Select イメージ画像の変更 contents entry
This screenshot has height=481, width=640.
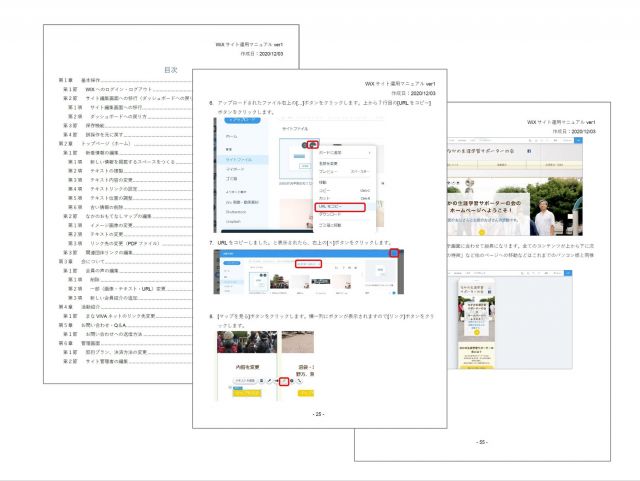pyautogui.click(x=129, y=225)
